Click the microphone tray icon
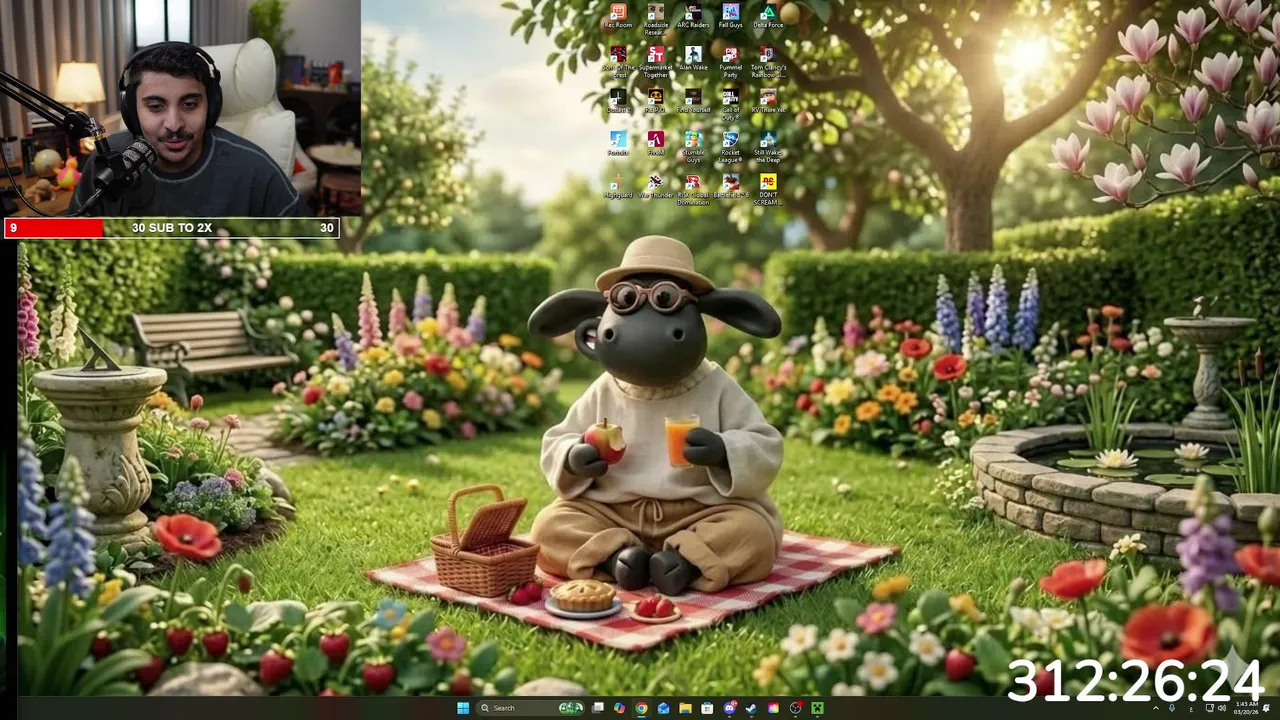 pyautogui.click(x=1172, y=708)
